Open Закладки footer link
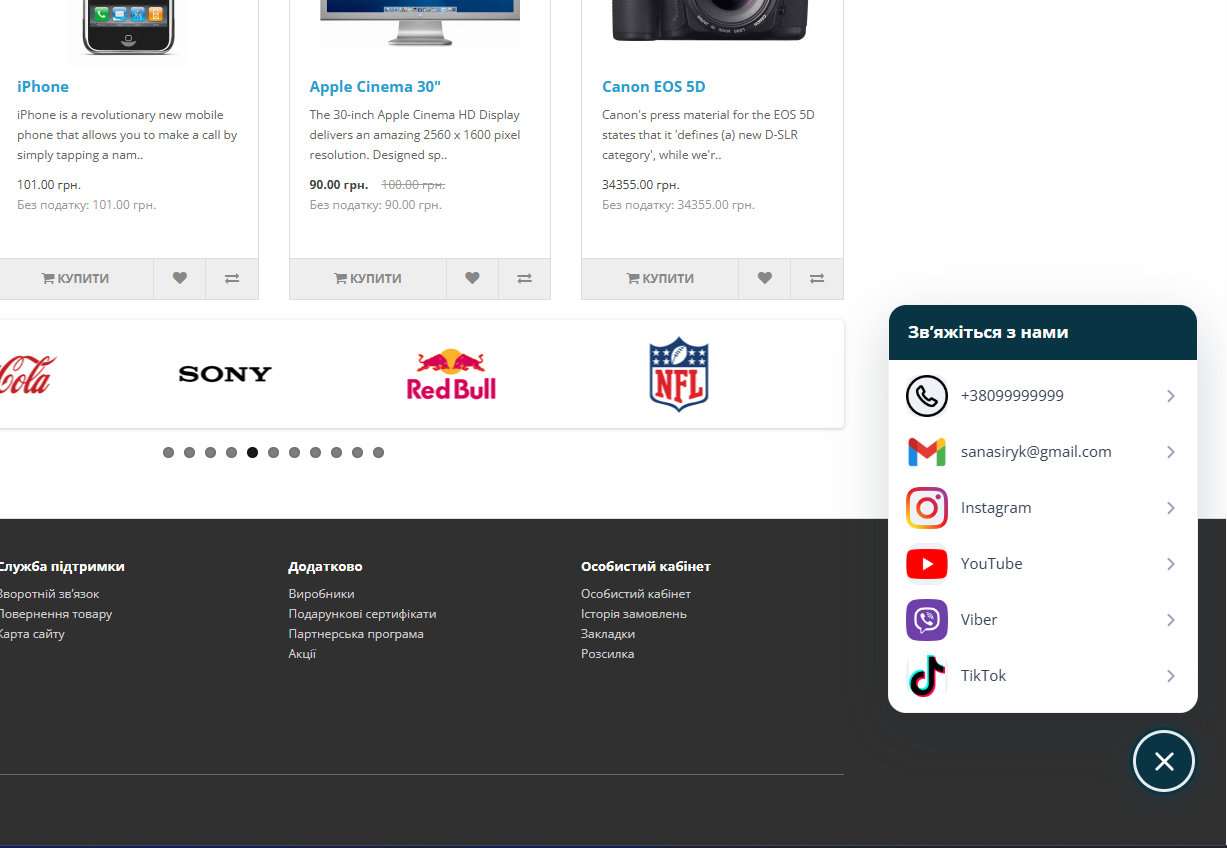Screen dimensions: 1227x848 (608, 634)
